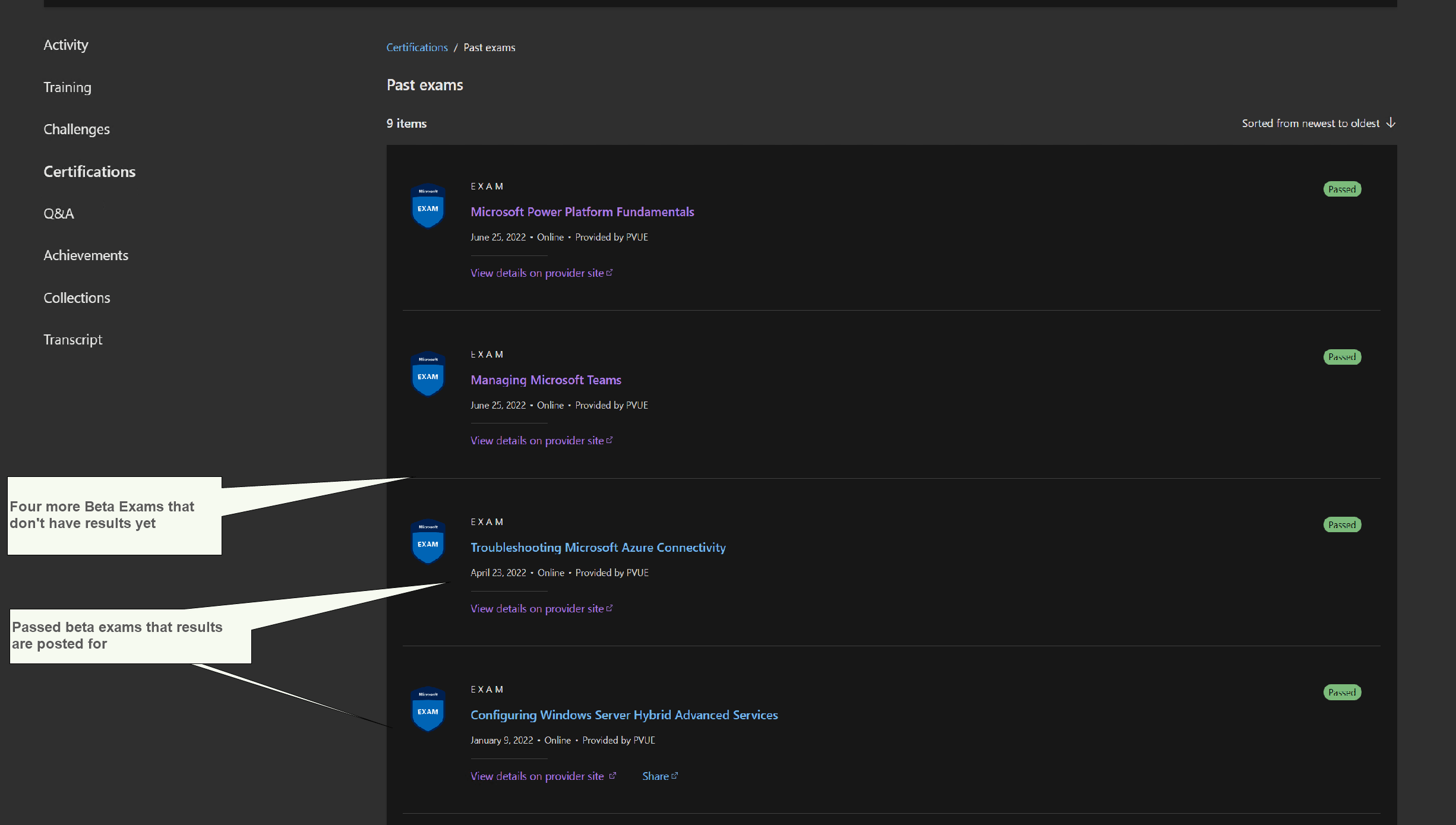Share the Windows Server Hybrid exam result
Viewport: 1456px width, 825px height.
pos(660,776)
